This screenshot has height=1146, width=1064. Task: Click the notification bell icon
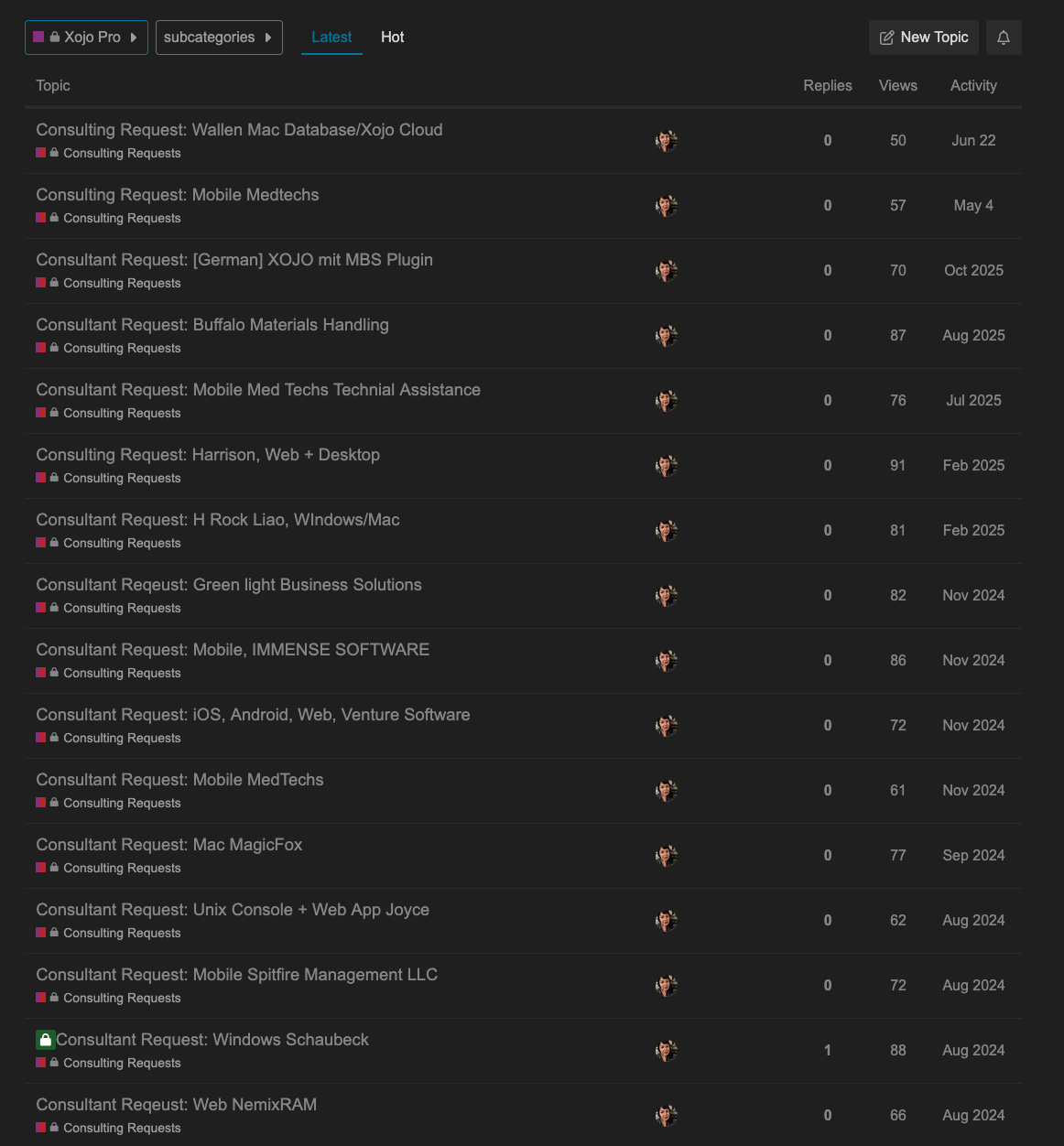click(1004, 38)
